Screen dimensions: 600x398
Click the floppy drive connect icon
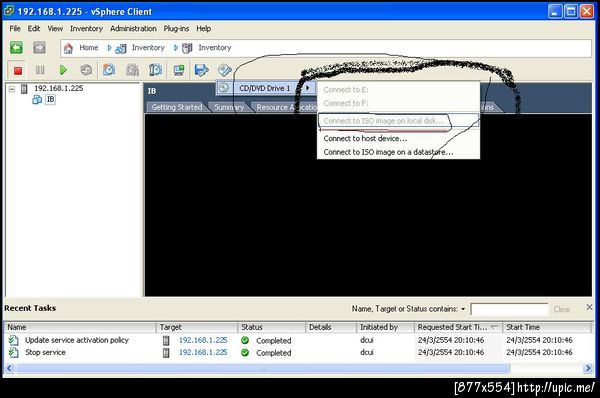pyautogui.click(x=201, y=70)
